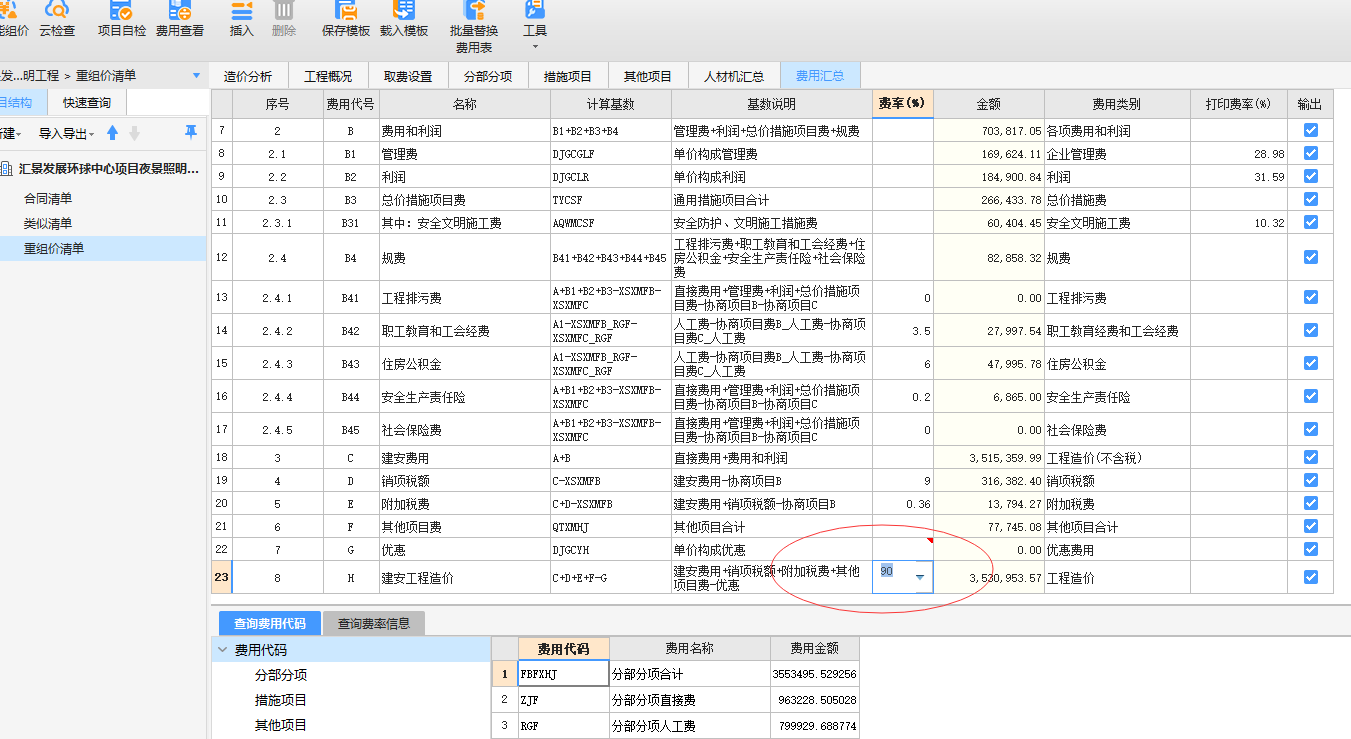Select 分部分项 under 费用代码 tree
The height and width of the screenshot is (739, 1351).
coord(281,675)
